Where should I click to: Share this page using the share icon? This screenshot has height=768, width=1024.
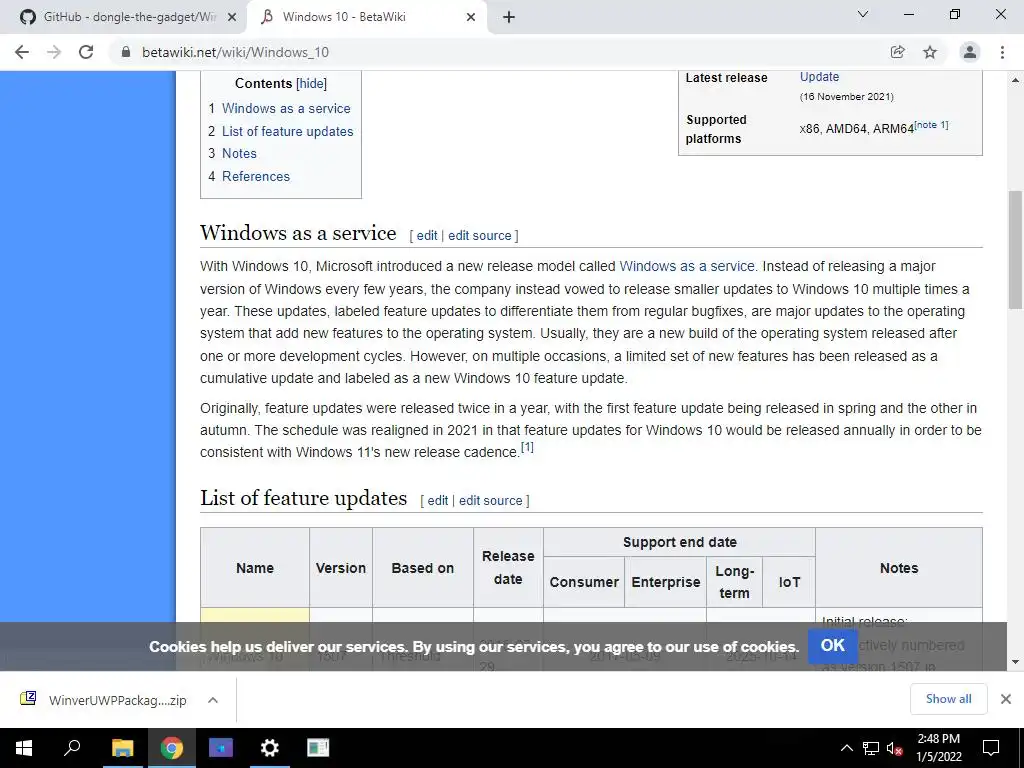897,52
